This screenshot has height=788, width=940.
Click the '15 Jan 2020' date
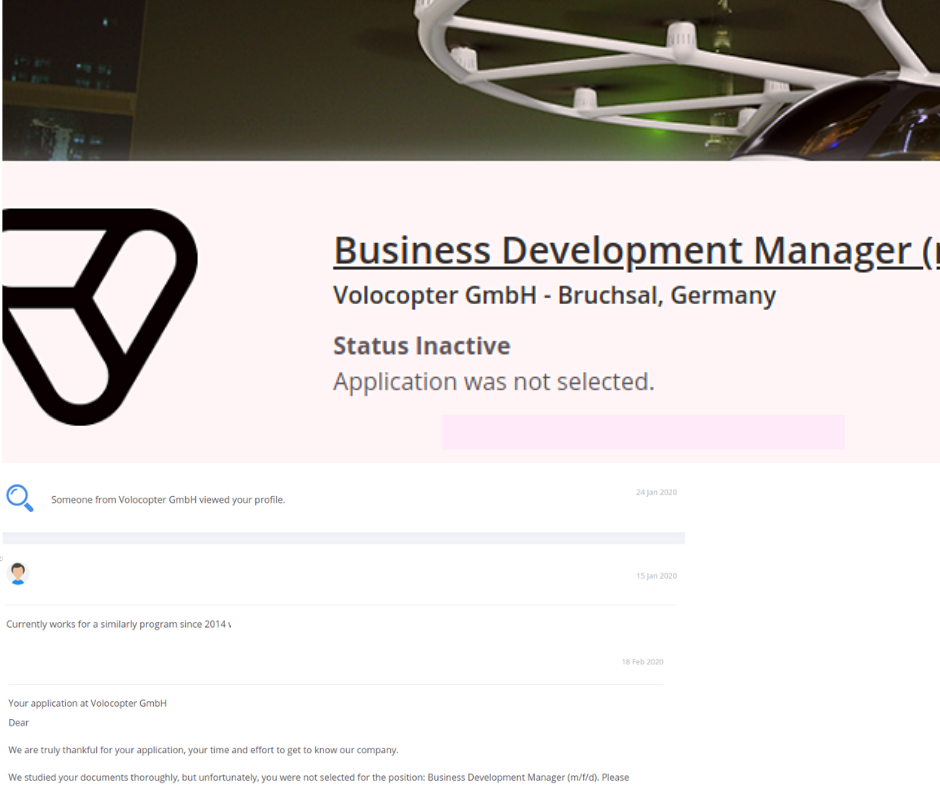[x=656, y=576]
